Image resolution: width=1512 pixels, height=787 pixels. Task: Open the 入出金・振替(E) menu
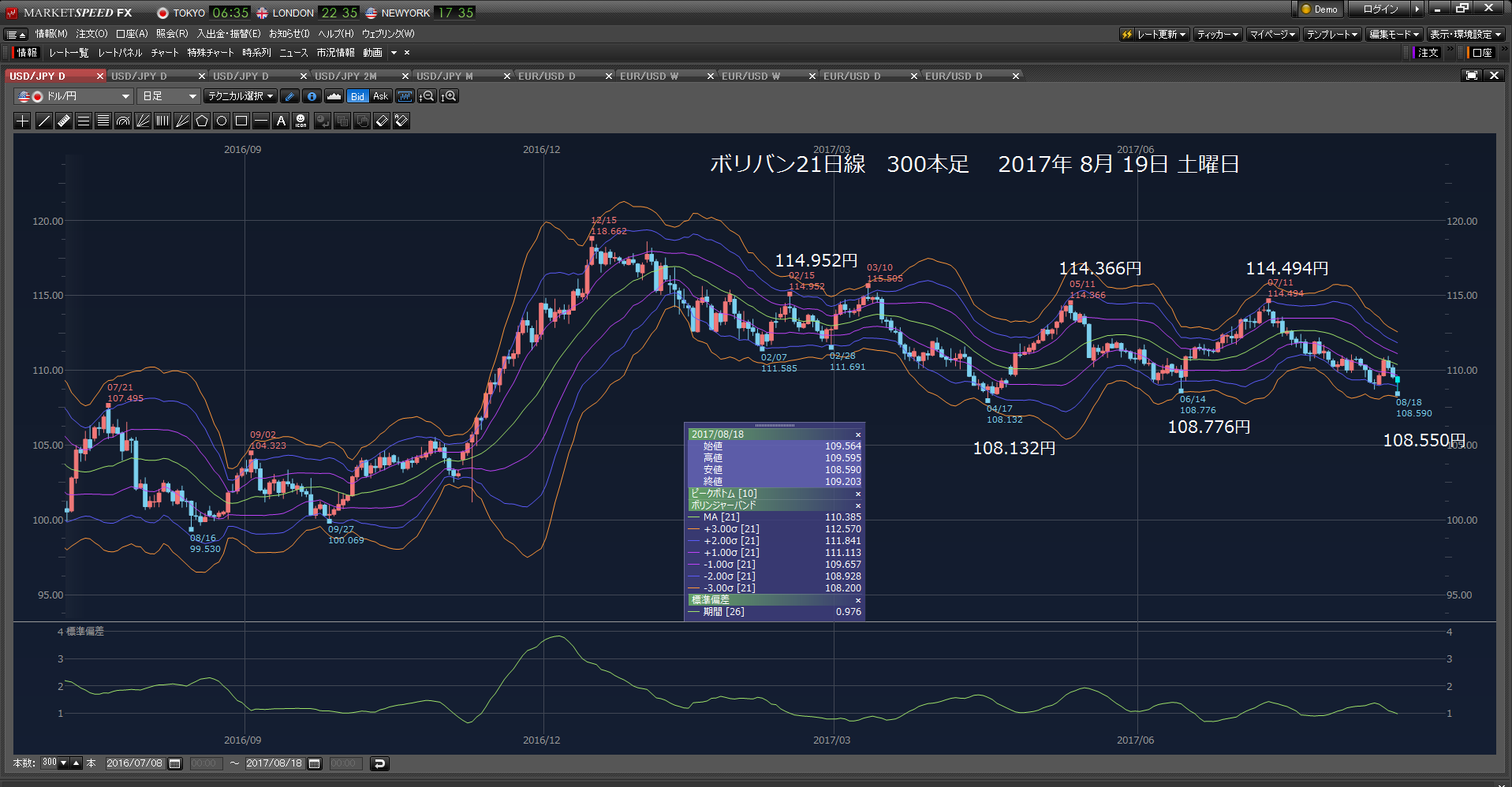point(229,34)
